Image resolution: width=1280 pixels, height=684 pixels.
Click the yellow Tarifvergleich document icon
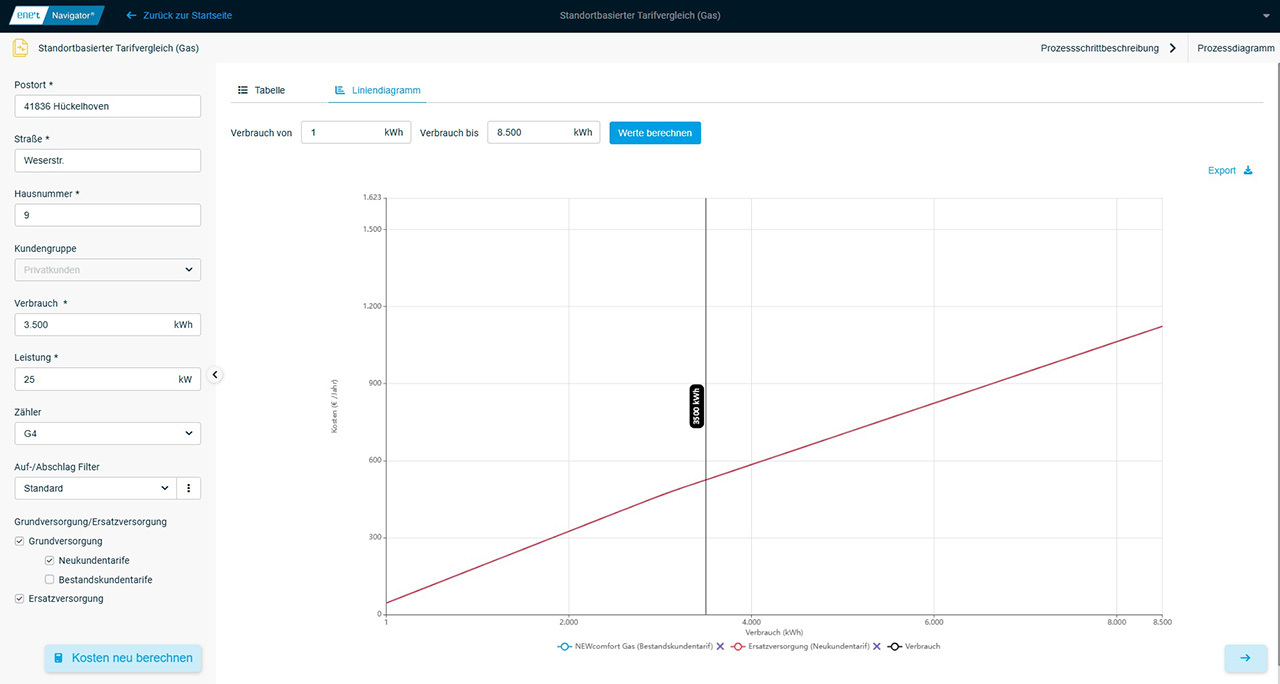click(x=20, y=48)
